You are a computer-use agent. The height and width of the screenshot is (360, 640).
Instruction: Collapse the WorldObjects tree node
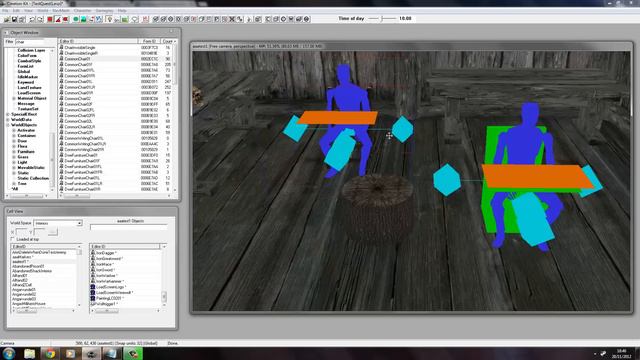(x=8, y=125)
